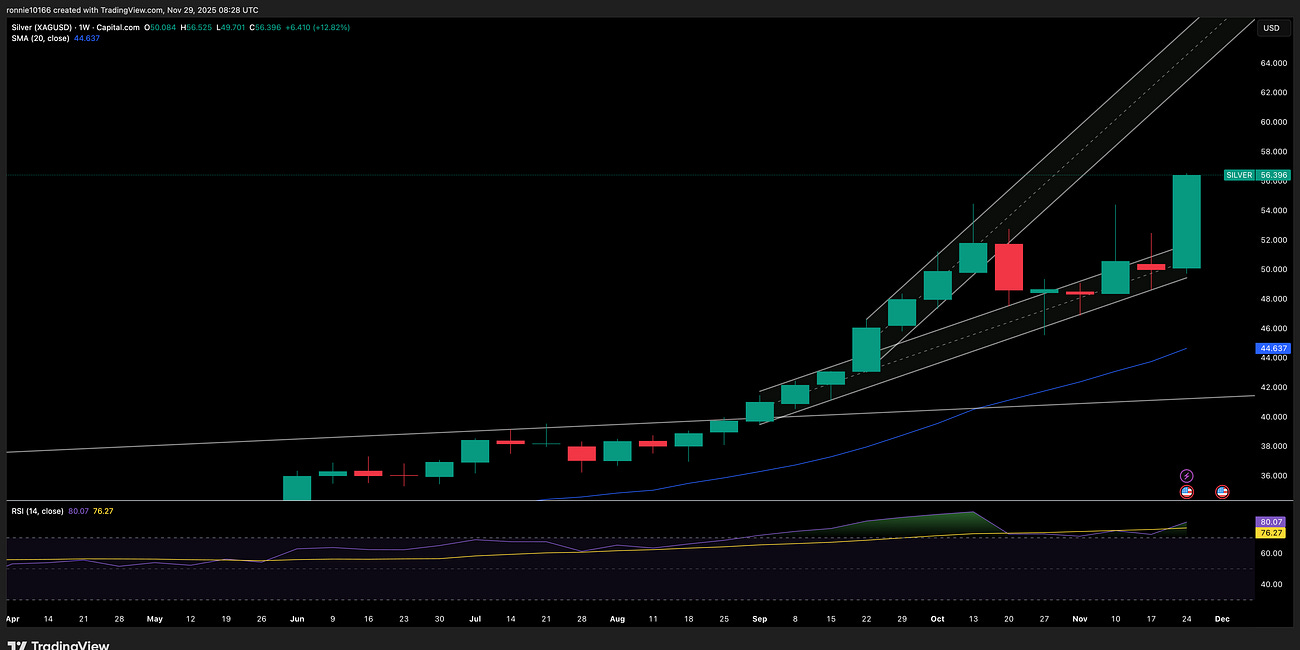Toggle visibility of the SMA (20, close) indicator

[x=40, y=39]
